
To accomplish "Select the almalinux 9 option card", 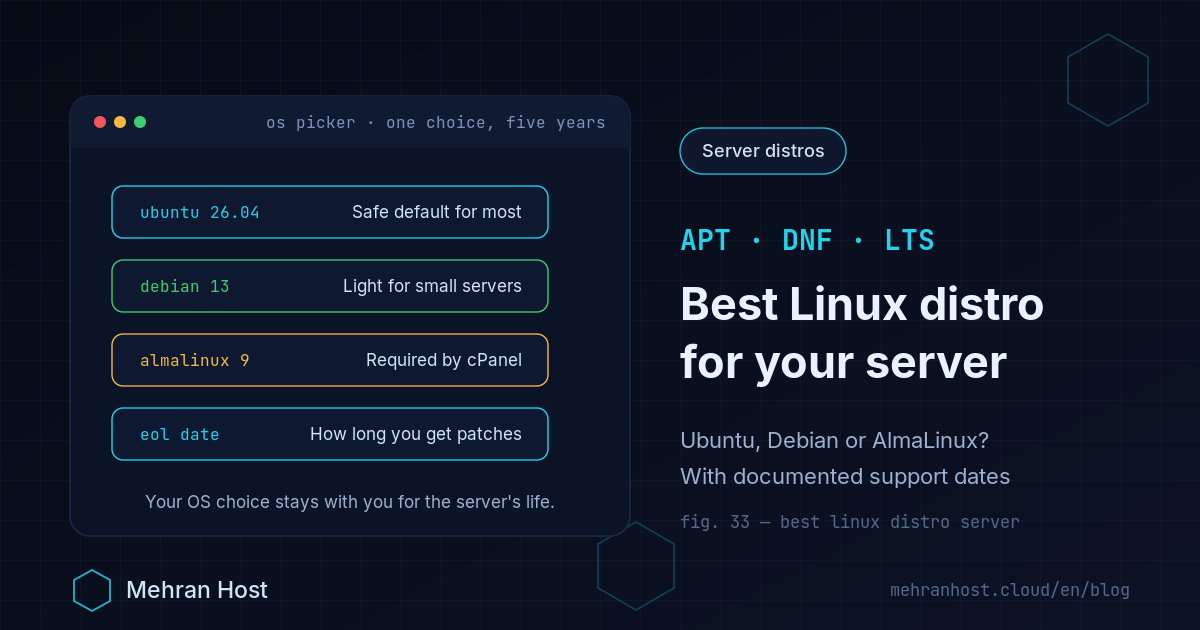I will pos(330,360).
